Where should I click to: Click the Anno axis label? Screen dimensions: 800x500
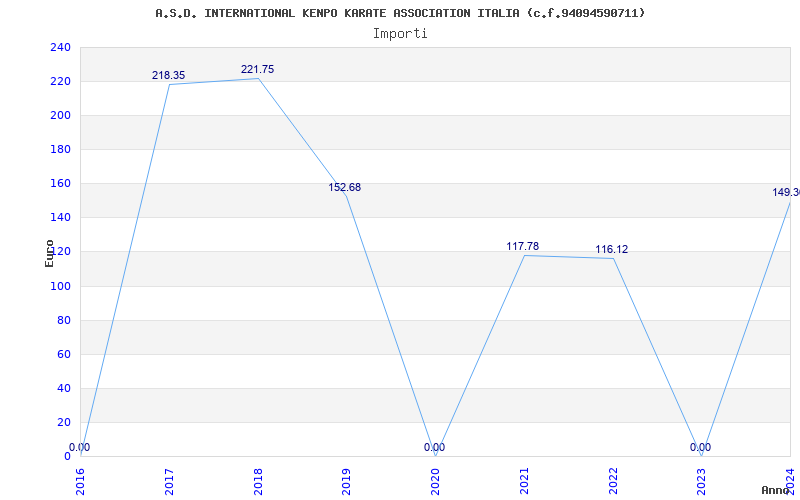[x=776, y=490]
